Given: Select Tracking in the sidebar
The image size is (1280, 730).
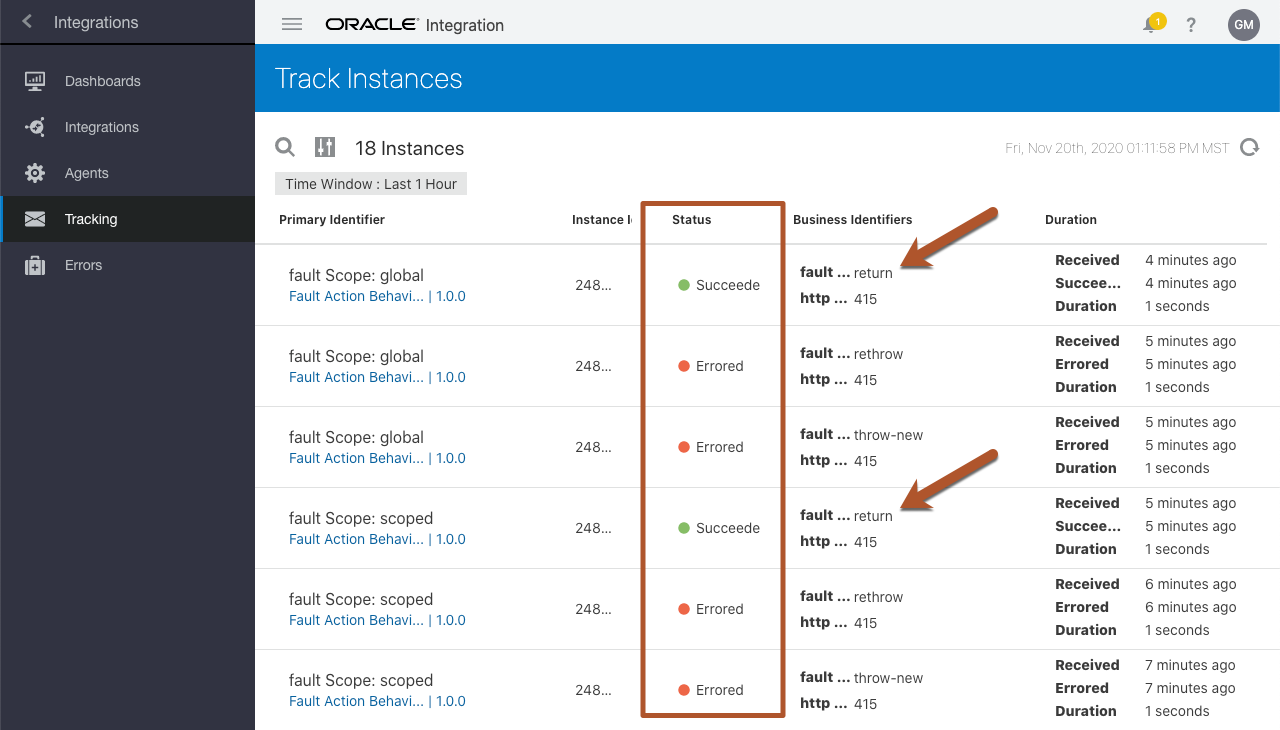Looking at the screenshot, I should [x=90, y=219].
